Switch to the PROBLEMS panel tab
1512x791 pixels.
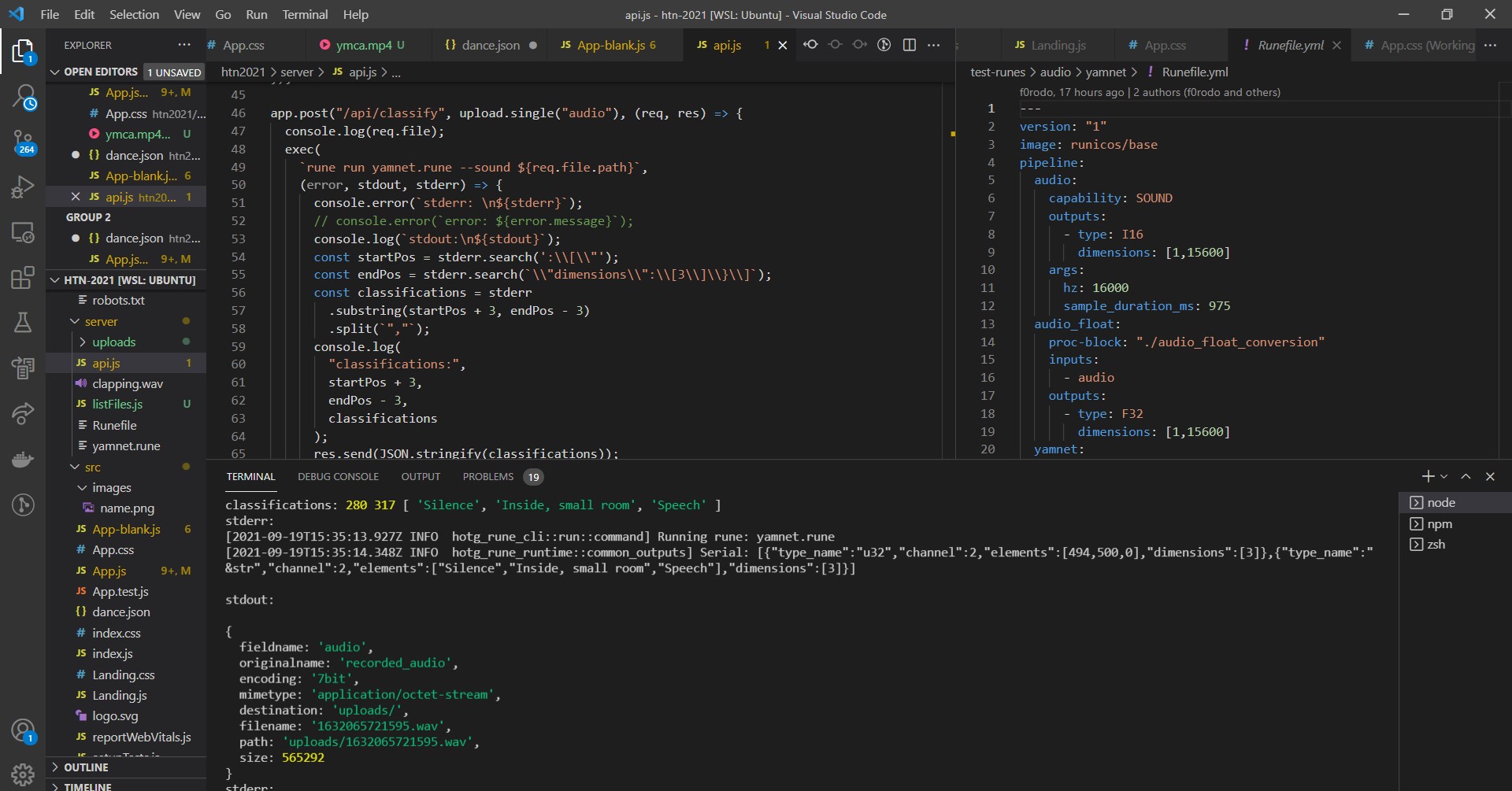488,476
